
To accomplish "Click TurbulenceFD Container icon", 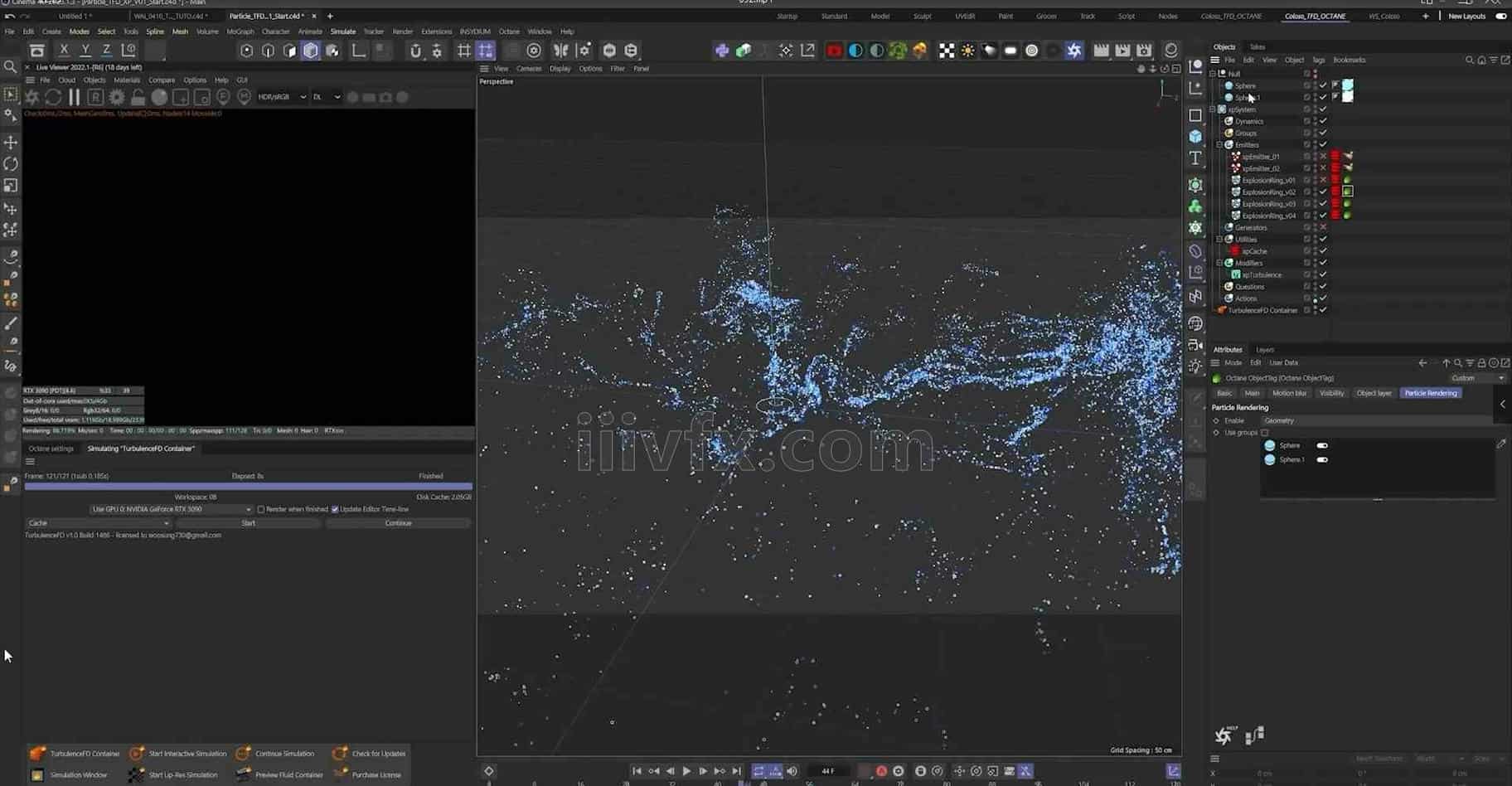I will pyautogui.click(x=37, y=754).
